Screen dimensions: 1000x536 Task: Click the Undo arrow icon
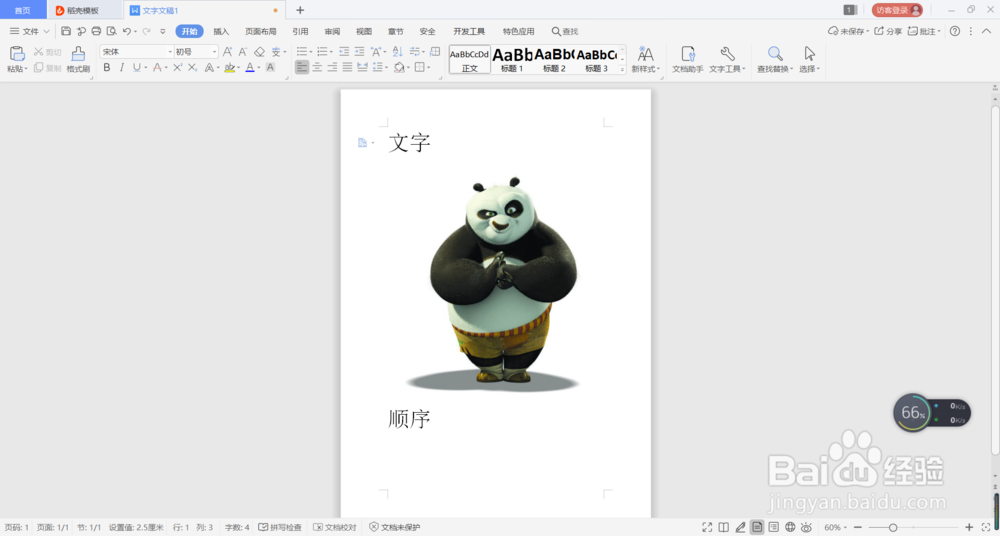pos(127,31)
